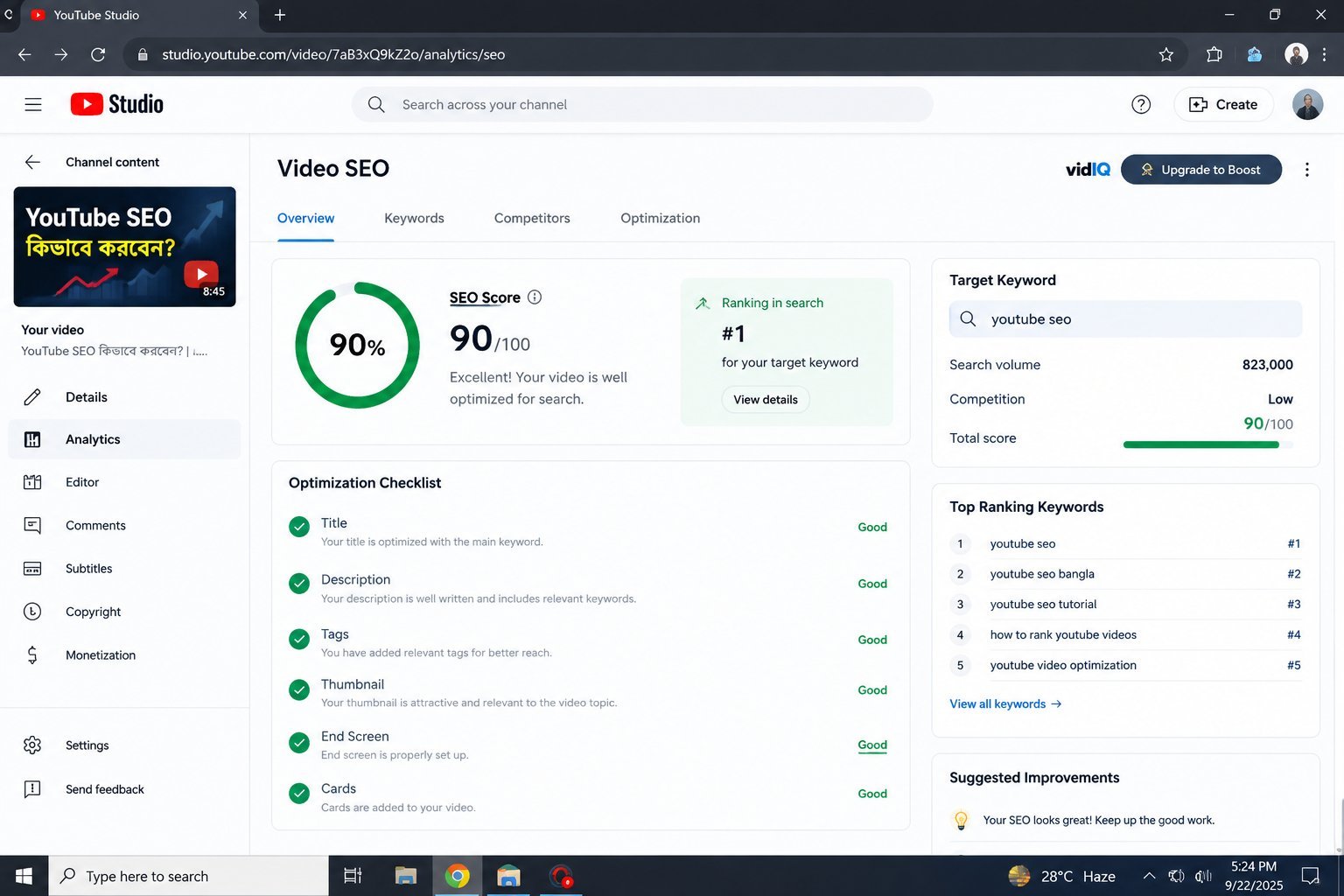Click the Cards checklist green checkmark
1344x896 pixels.
(299, 794)
